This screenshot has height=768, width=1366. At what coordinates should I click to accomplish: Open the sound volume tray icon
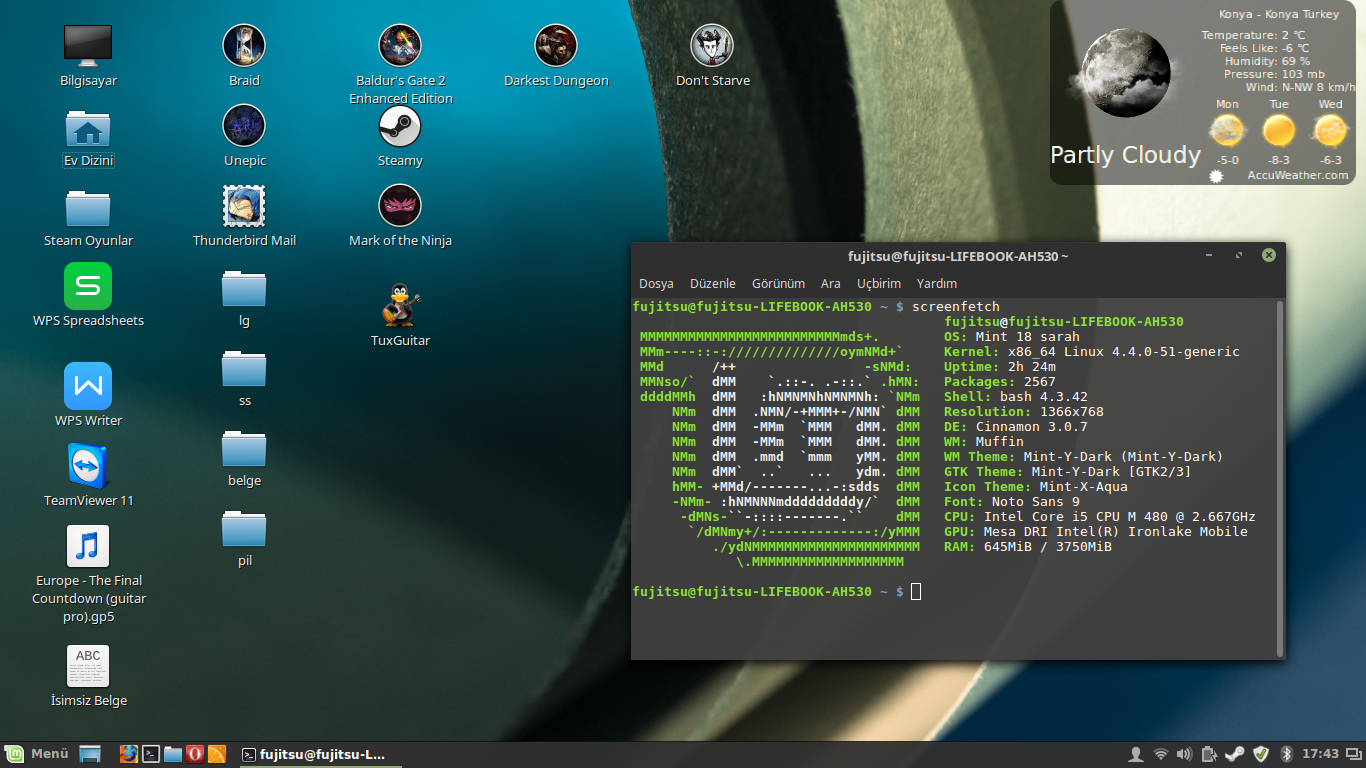pyautogui.click(x=1184, y=754)
